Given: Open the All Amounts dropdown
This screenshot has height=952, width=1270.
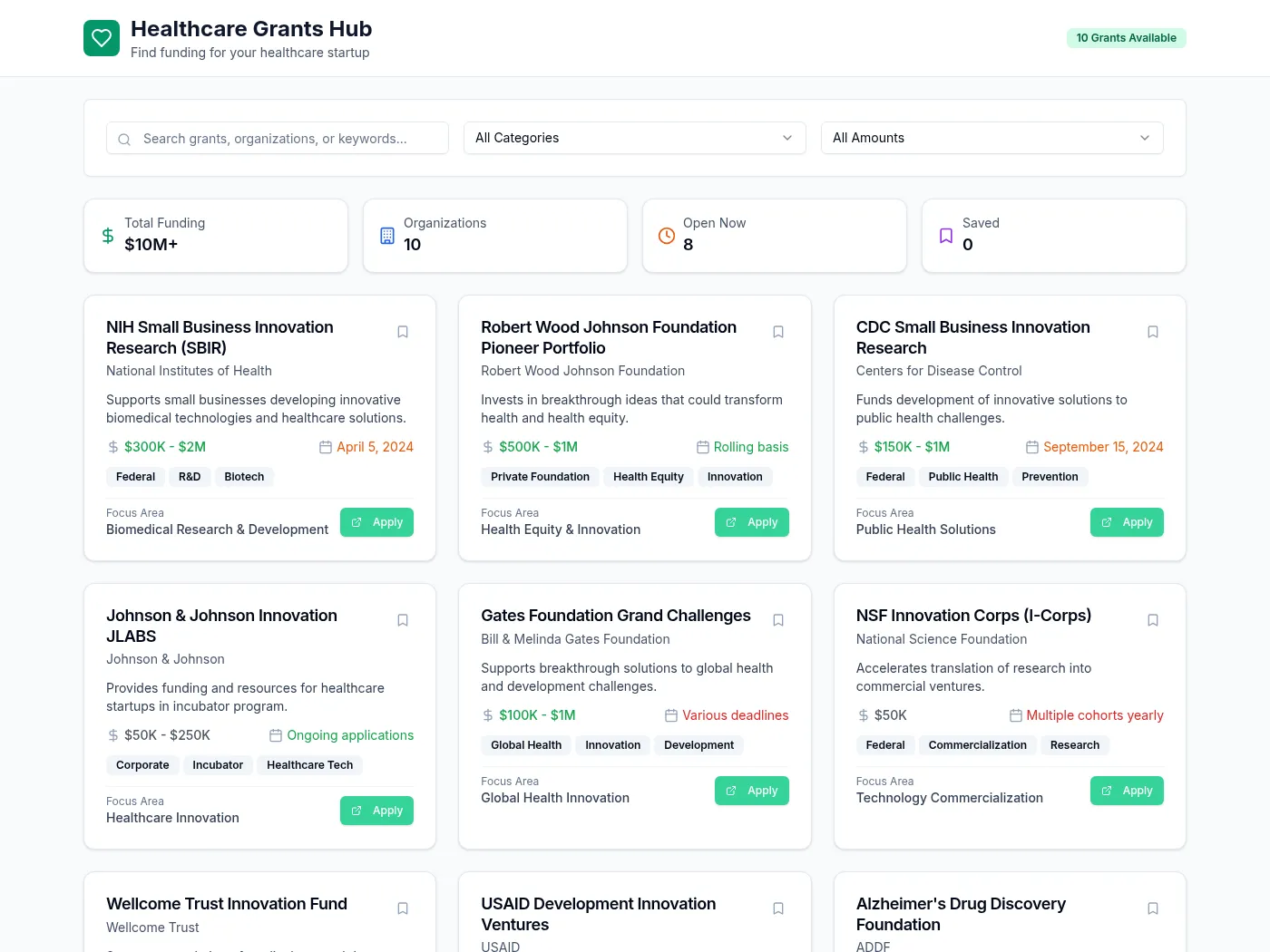Looking at the screenshot, I should point(992,138).
